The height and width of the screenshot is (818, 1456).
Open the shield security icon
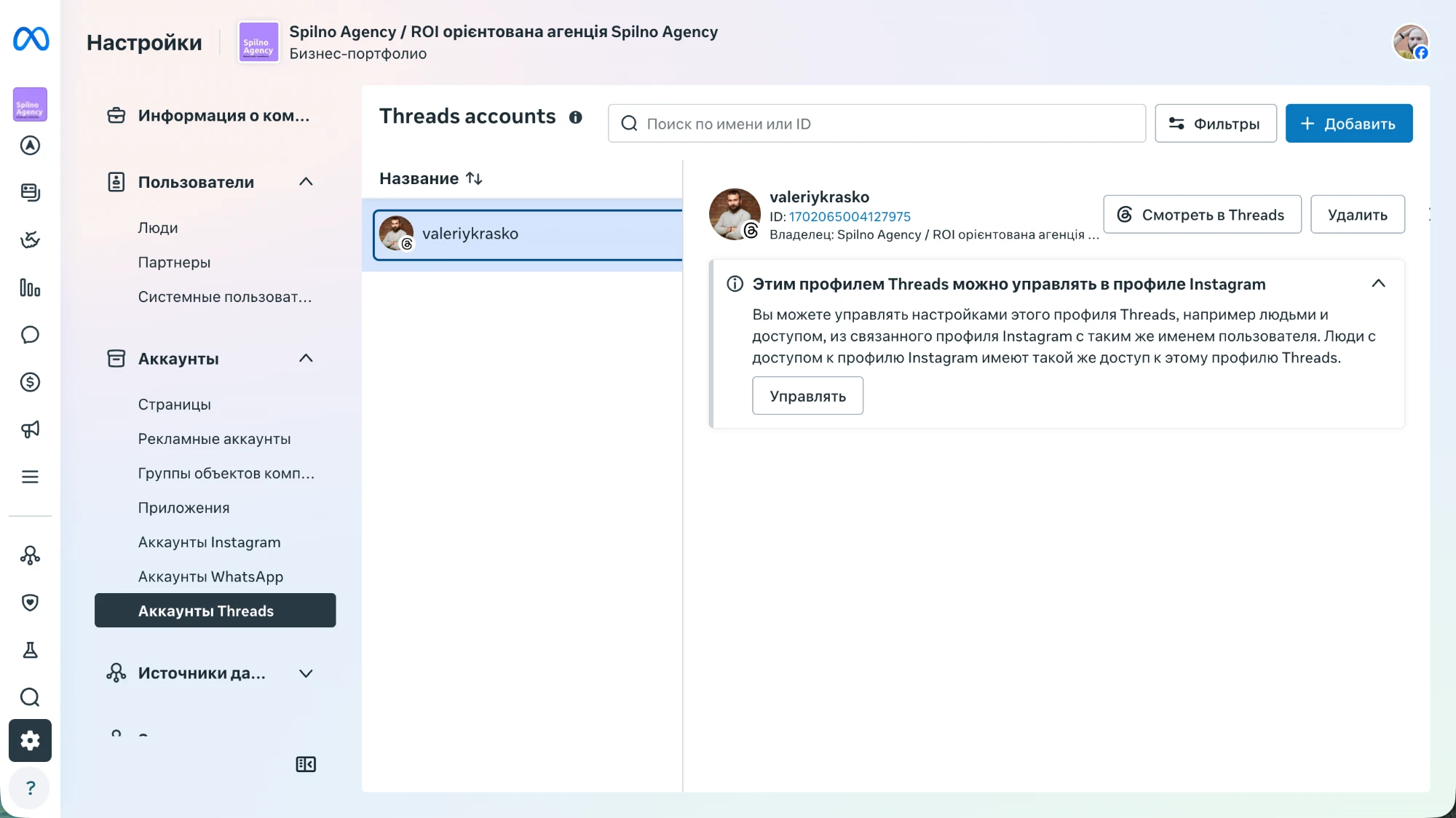(30, 603)
